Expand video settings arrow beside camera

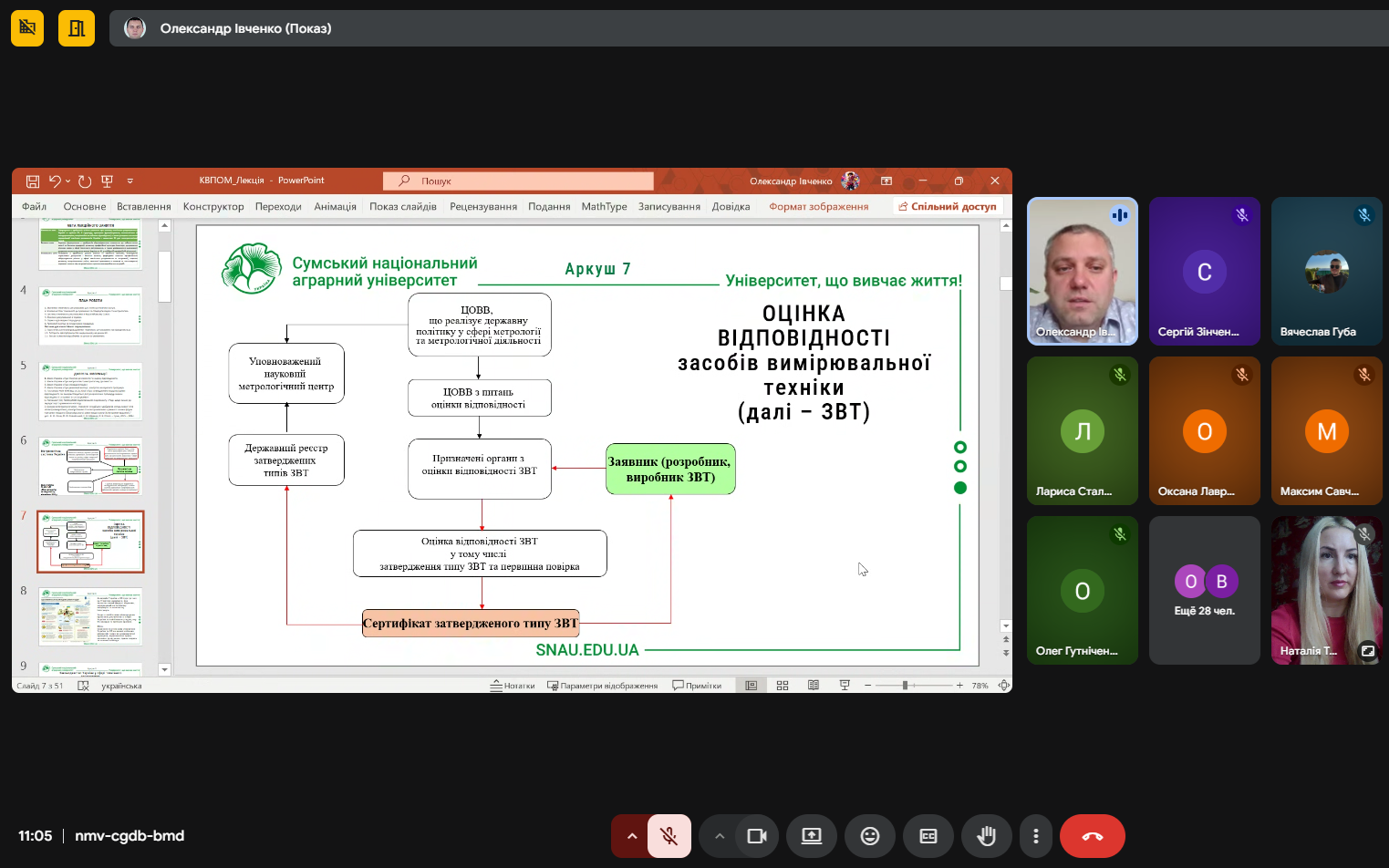click(x=719, y=836)
